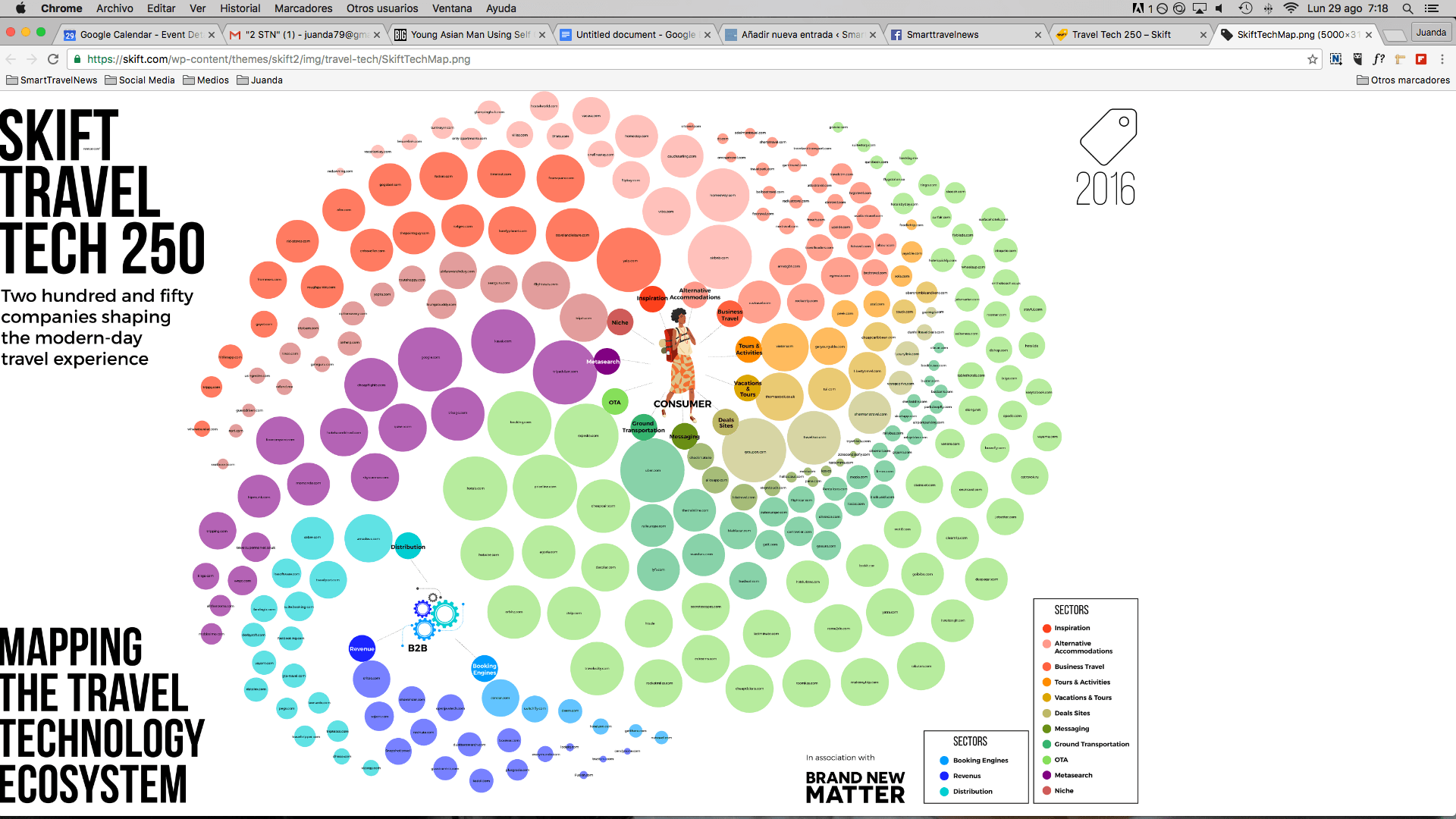The width and height of the screenshot is (1456, 819).
Task: Click the Brand New Matter logo
Action: [855, 787]
